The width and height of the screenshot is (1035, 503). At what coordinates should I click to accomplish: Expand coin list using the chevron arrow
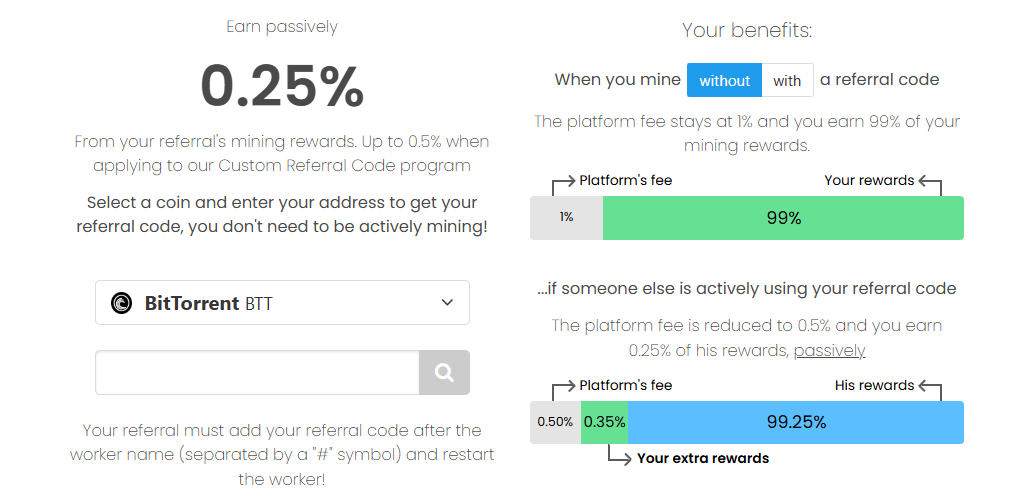tap(447, 302)
